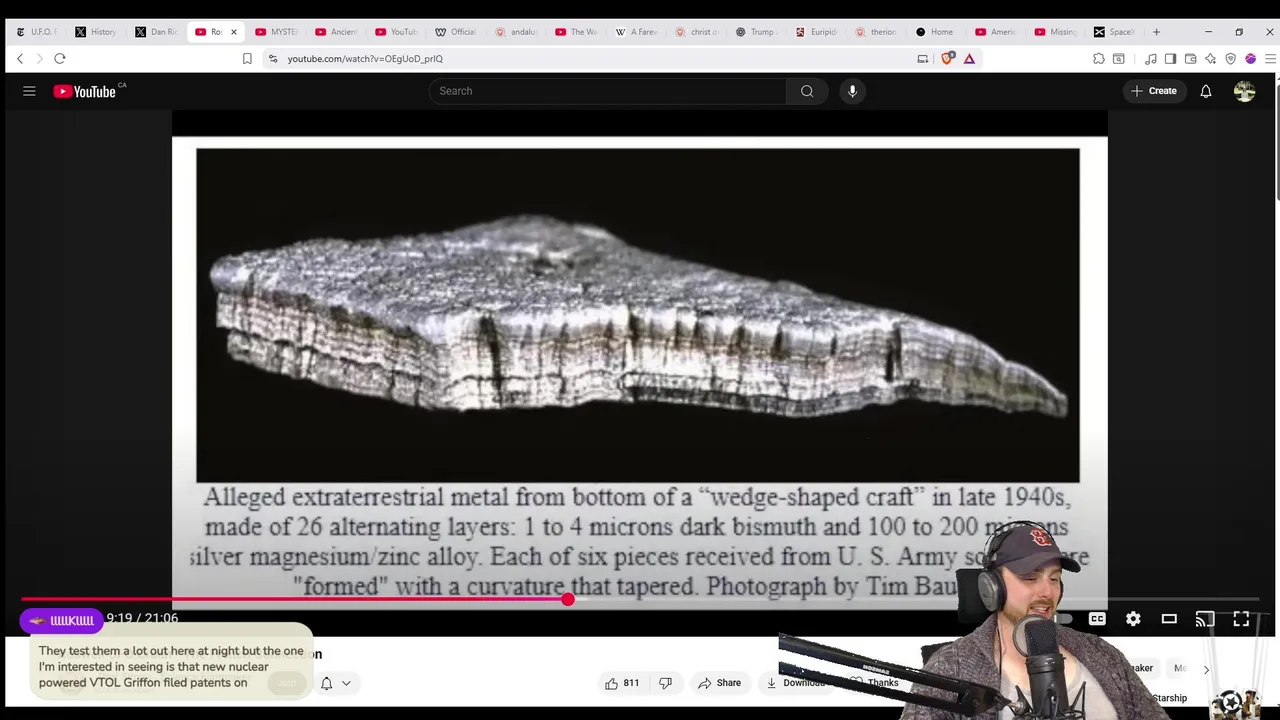
Task: Click the search magnifier button
Action: (807, 91)
